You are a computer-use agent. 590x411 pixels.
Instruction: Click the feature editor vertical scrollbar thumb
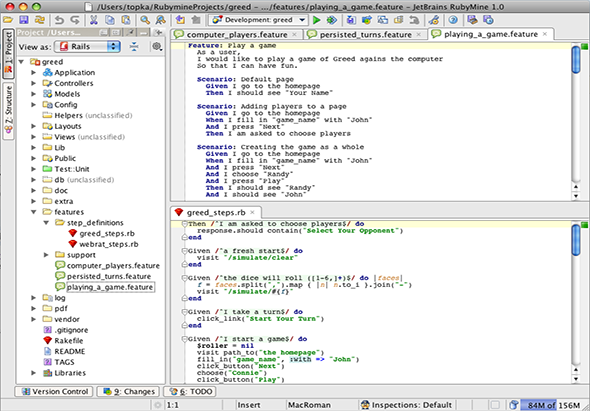point(576,59)
